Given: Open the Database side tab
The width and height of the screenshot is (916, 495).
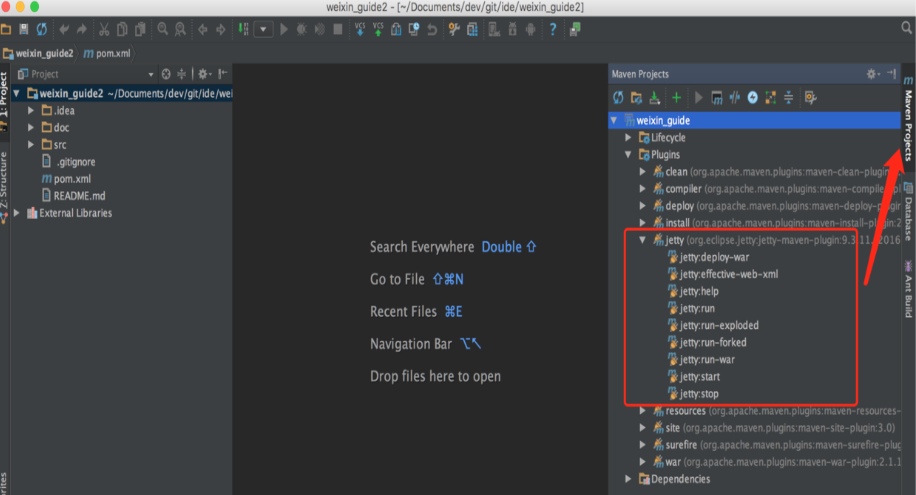Looking at the screenshot, I should pos(908,213).
